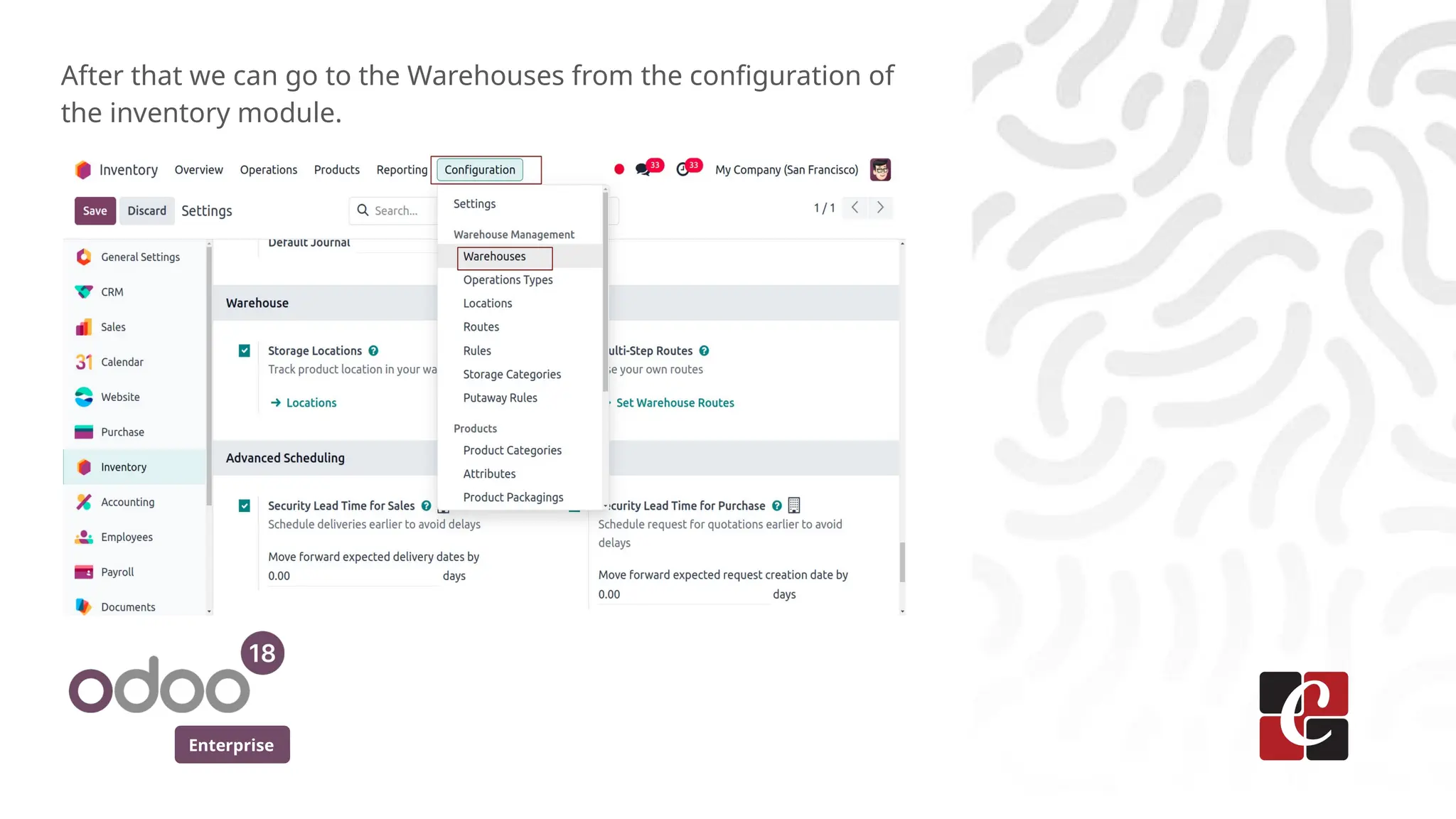Click the Discard button
This screenshot has width=1456, height=819.
(146, 210)
